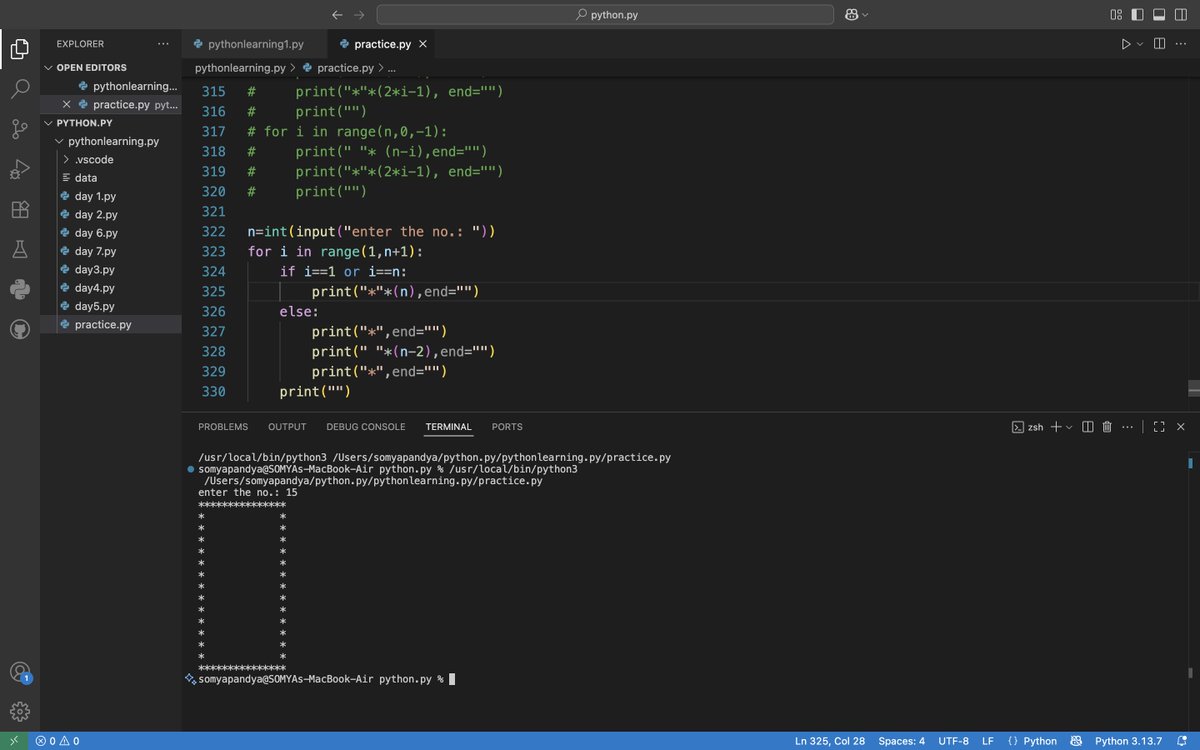Open the Accounts menu with notification badge
This screenshot has width=1200, height=750.
tap(20, 672)
